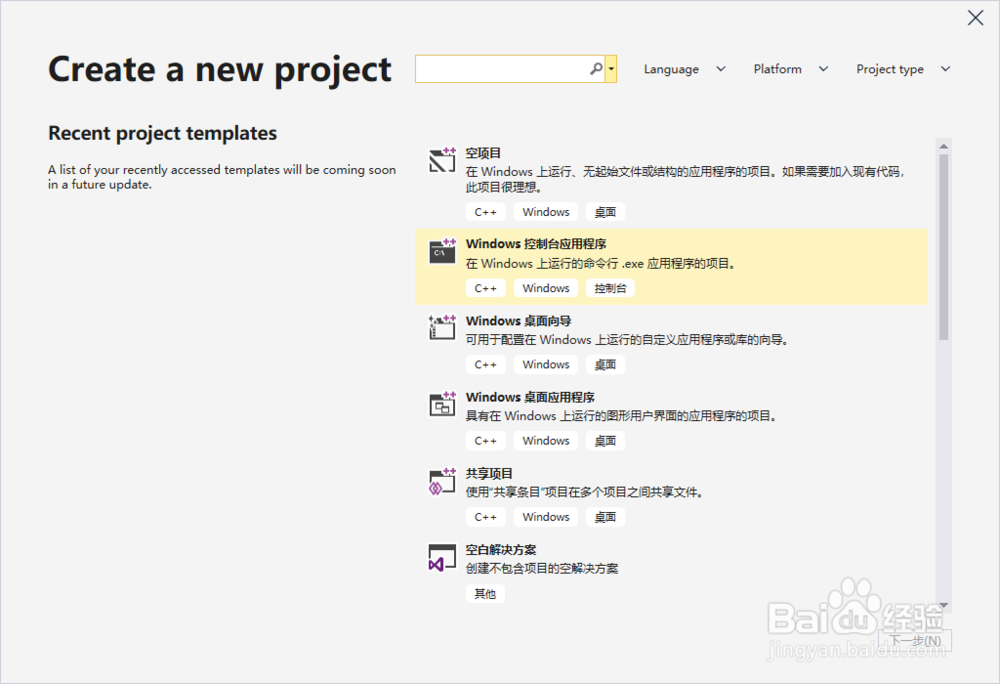Expand the Language filter dropdown
This screenshot has height=684, width=1000.
685,69
